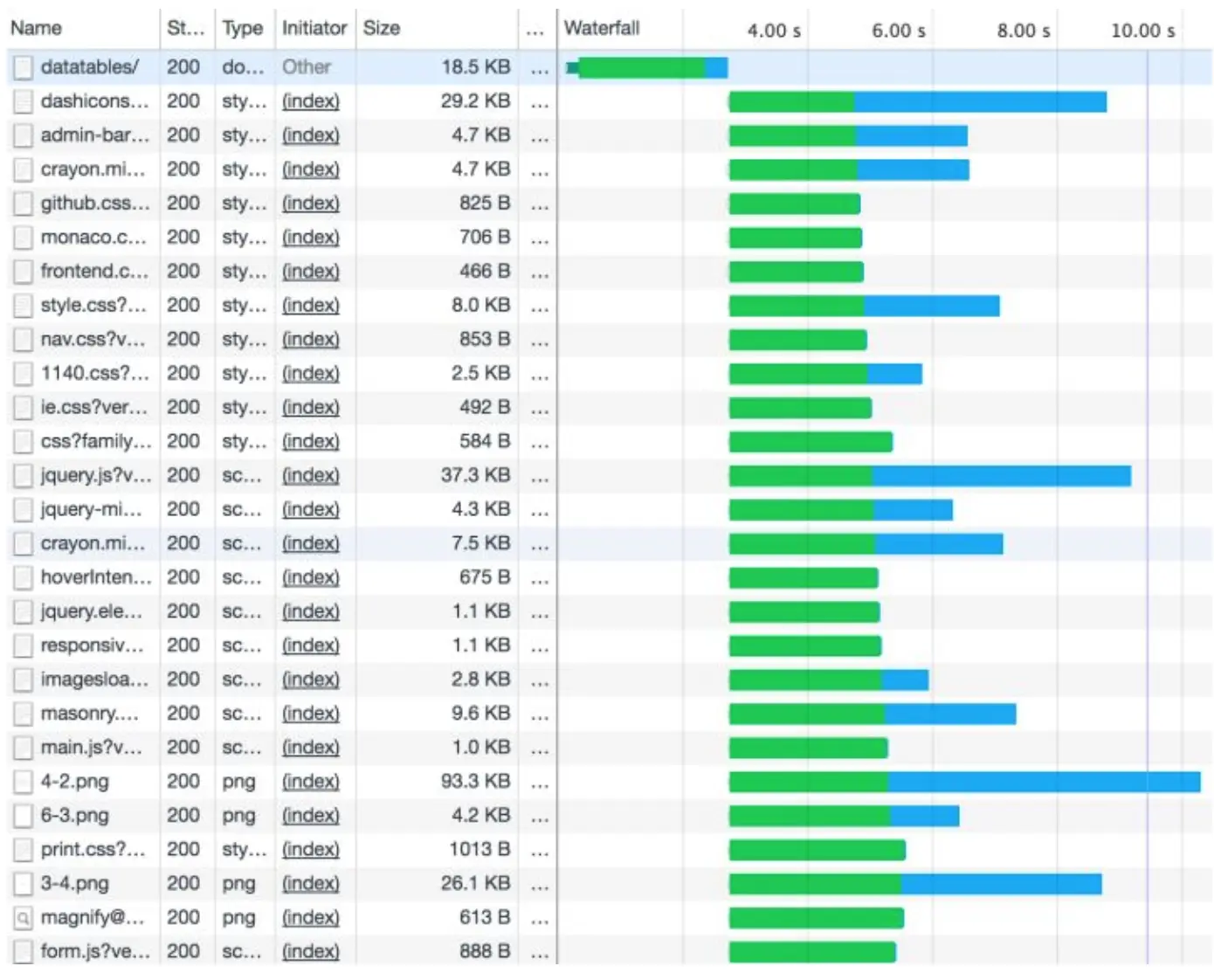Select the 1140.css?… request name

95,374
